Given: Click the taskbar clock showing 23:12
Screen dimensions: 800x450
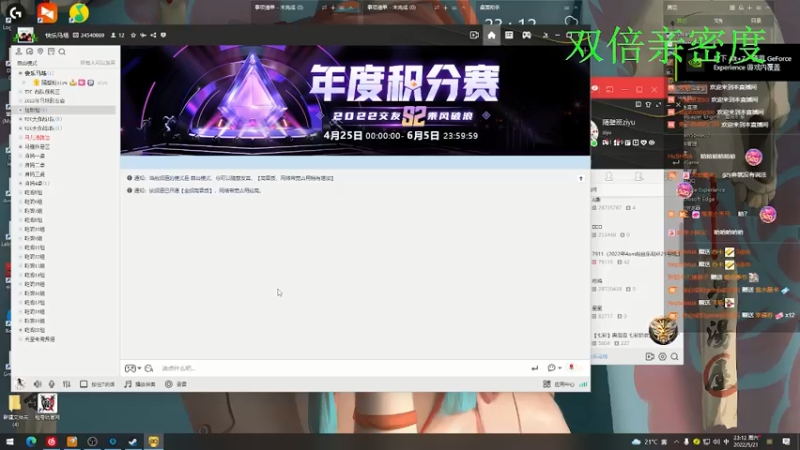Looking at the screenshot, I should (746, 441).
